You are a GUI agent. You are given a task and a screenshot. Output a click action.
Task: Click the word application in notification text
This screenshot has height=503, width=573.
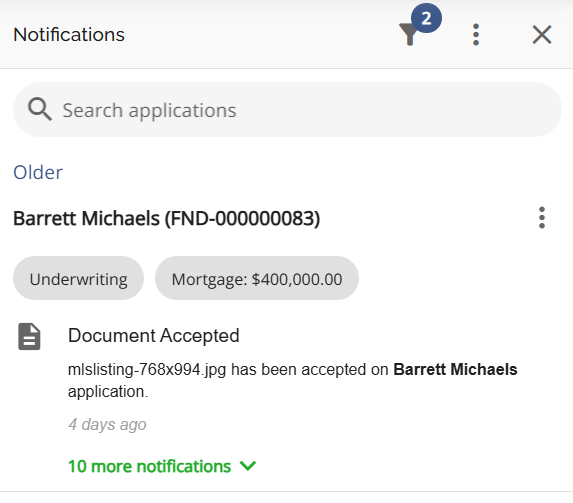(108, 392)
